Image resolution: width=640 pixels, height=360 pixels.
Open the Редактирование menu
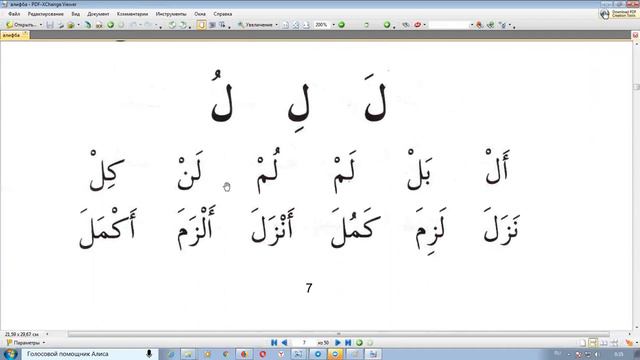point(46,14)
